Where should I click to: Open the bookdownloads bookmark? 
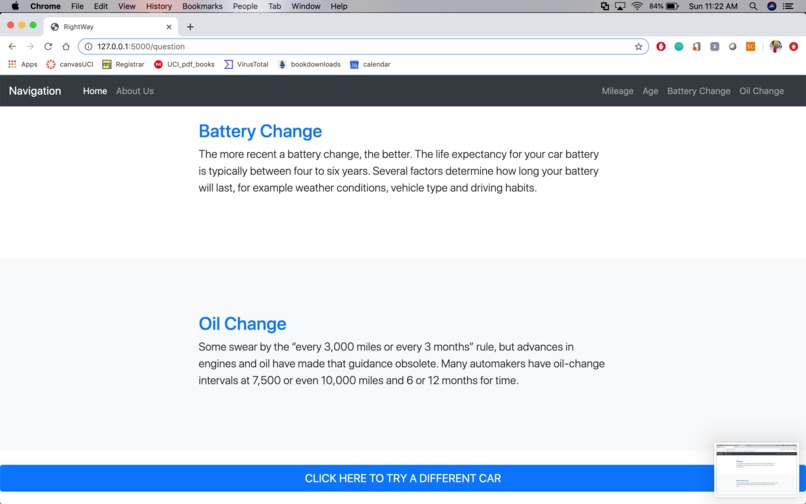309,64
